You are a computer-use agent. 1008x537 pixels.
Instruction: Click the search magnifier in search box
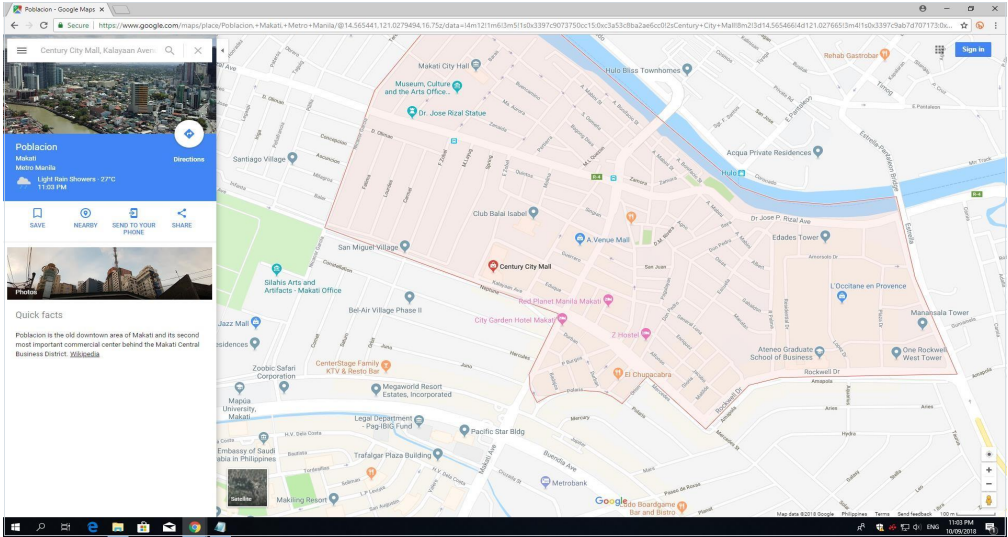pos(170,50)
